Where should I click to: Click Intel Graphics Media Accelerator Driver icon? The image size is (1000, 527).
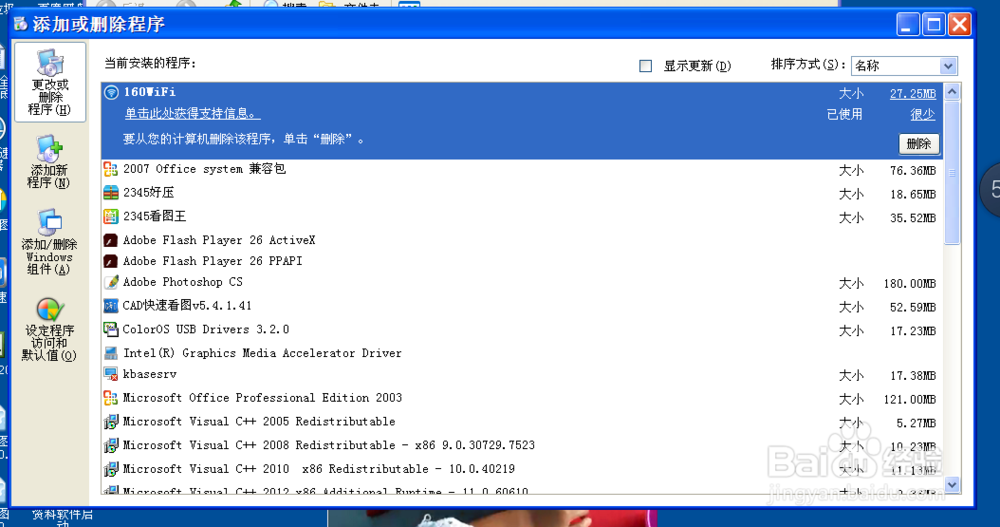pyautogui.click(x=111, y=353)
